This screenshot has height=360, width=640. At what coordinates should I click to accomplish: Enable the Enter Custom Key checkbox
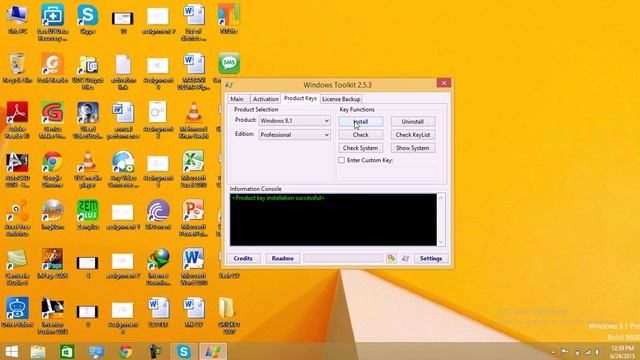[342, 160]
